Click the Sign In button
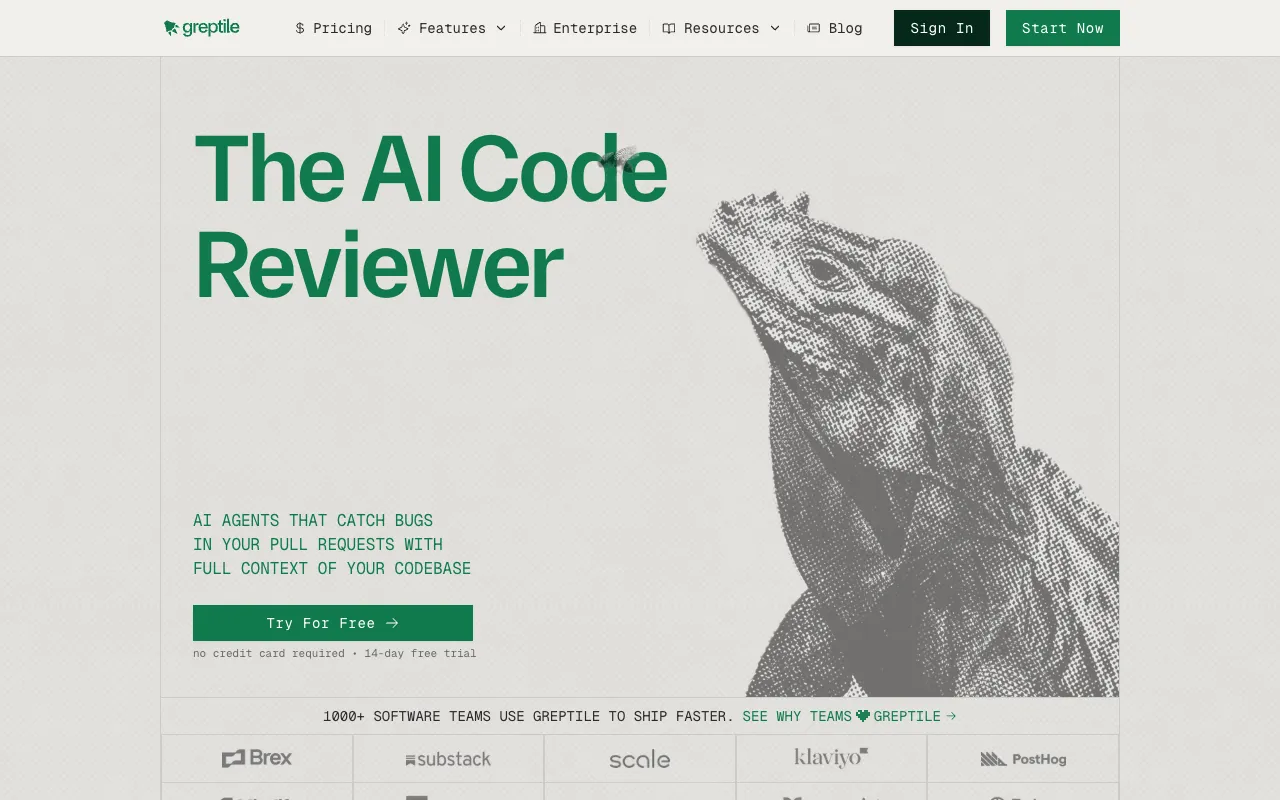The image size is (1280, 800). click(x=942, y=28)
